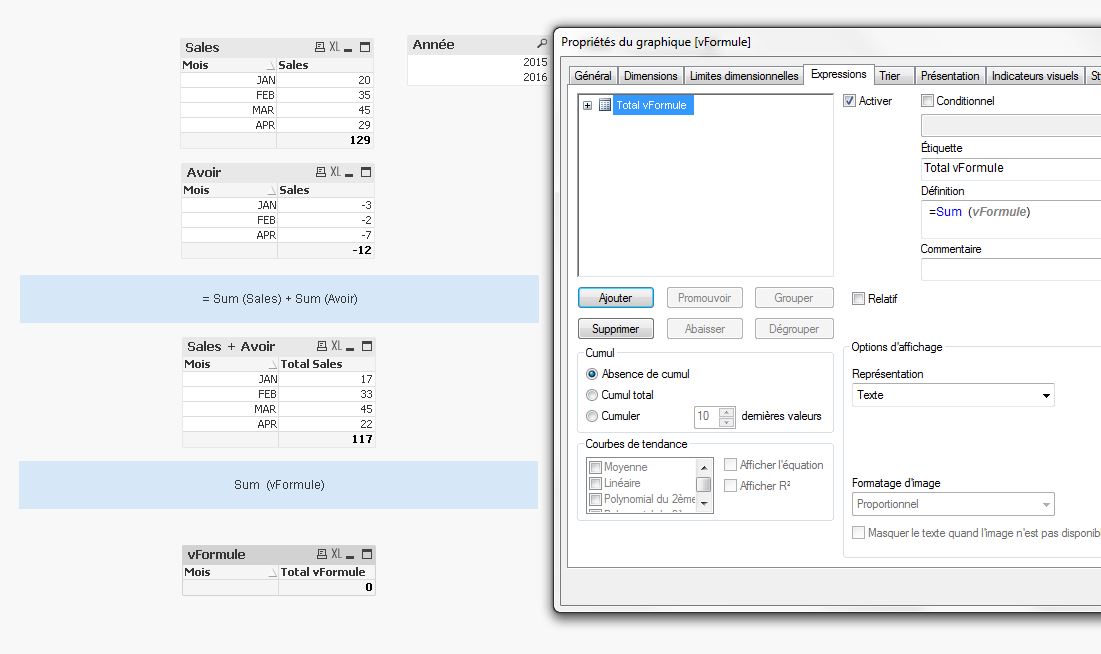This screenshot has width=1101, height=654.
Task: Select the Absence de cumul radio button
Action: pyautogui.click(x=592, y=374)
